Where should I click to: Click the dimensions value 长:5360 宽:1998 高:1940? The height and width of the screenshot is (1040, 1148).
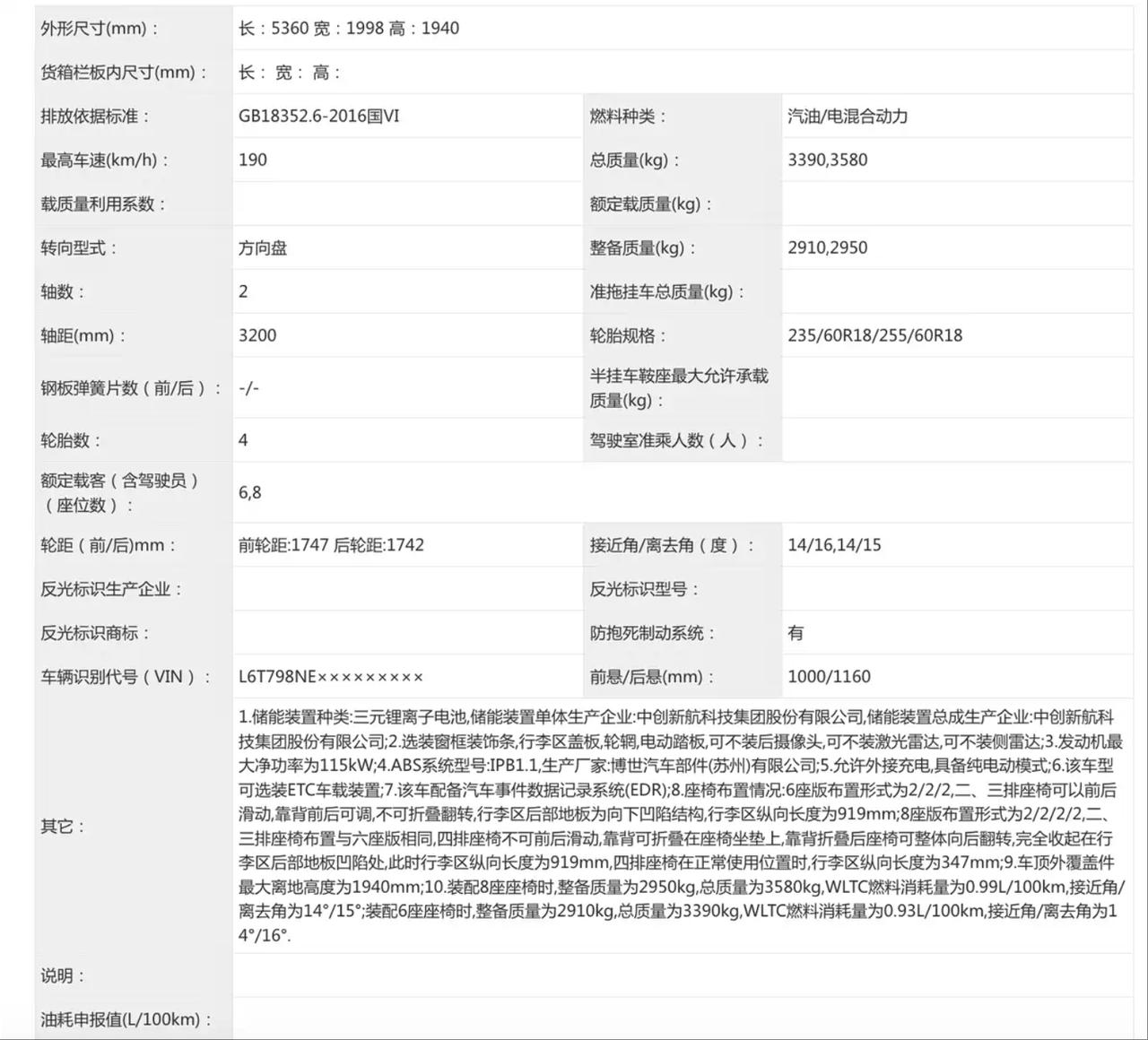click(x=349, y=29)
